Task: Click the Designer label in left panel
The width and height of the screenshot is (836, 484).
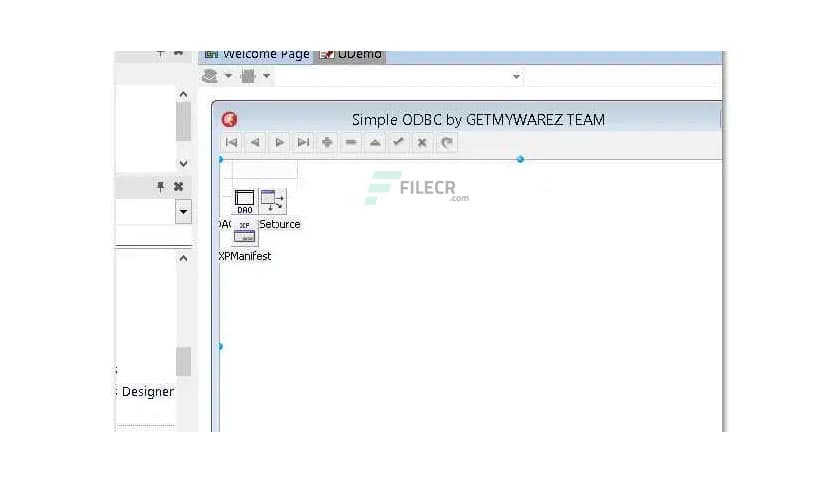Action: click(148, 392)
